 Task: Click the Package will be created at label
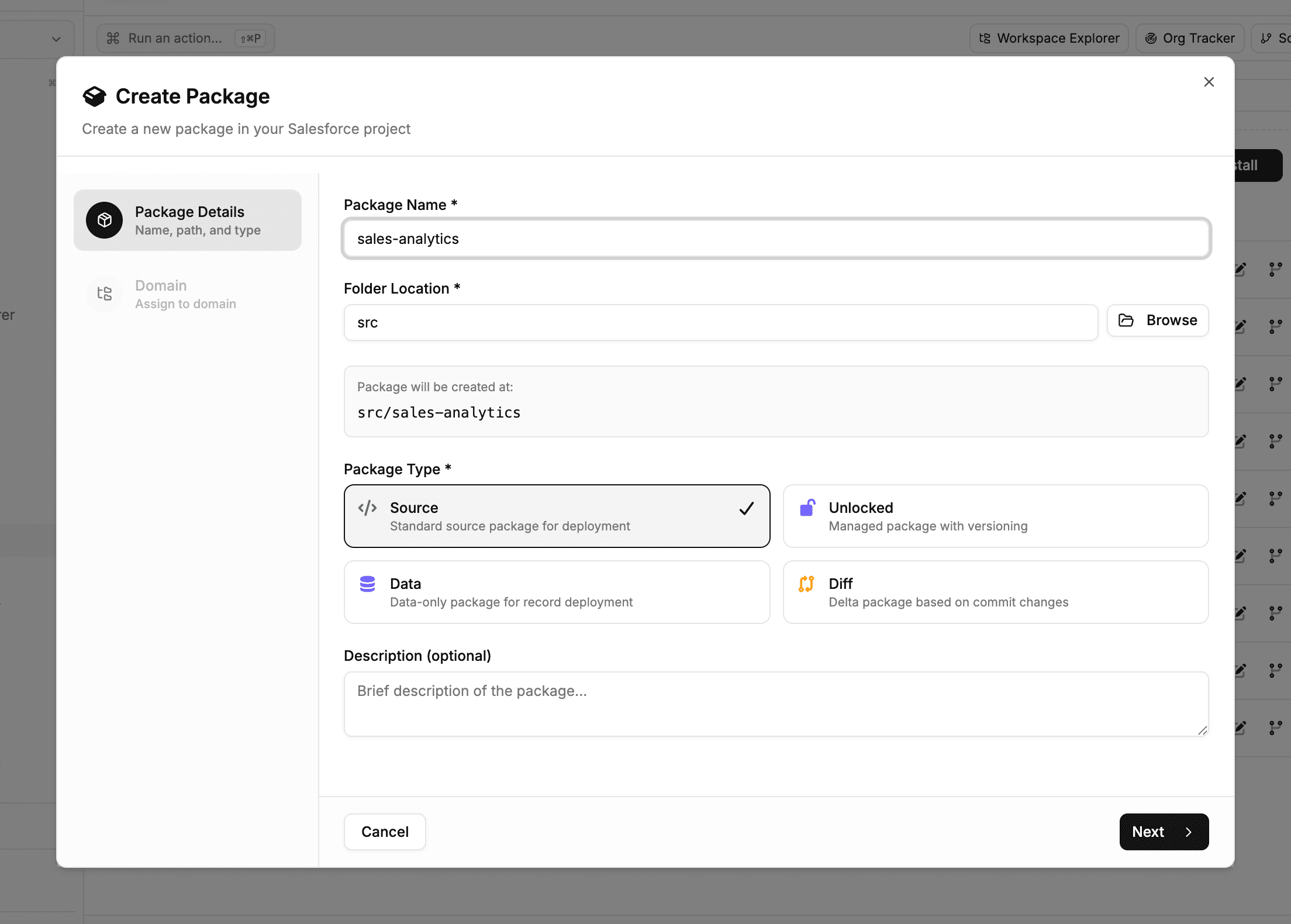[435, 387]
